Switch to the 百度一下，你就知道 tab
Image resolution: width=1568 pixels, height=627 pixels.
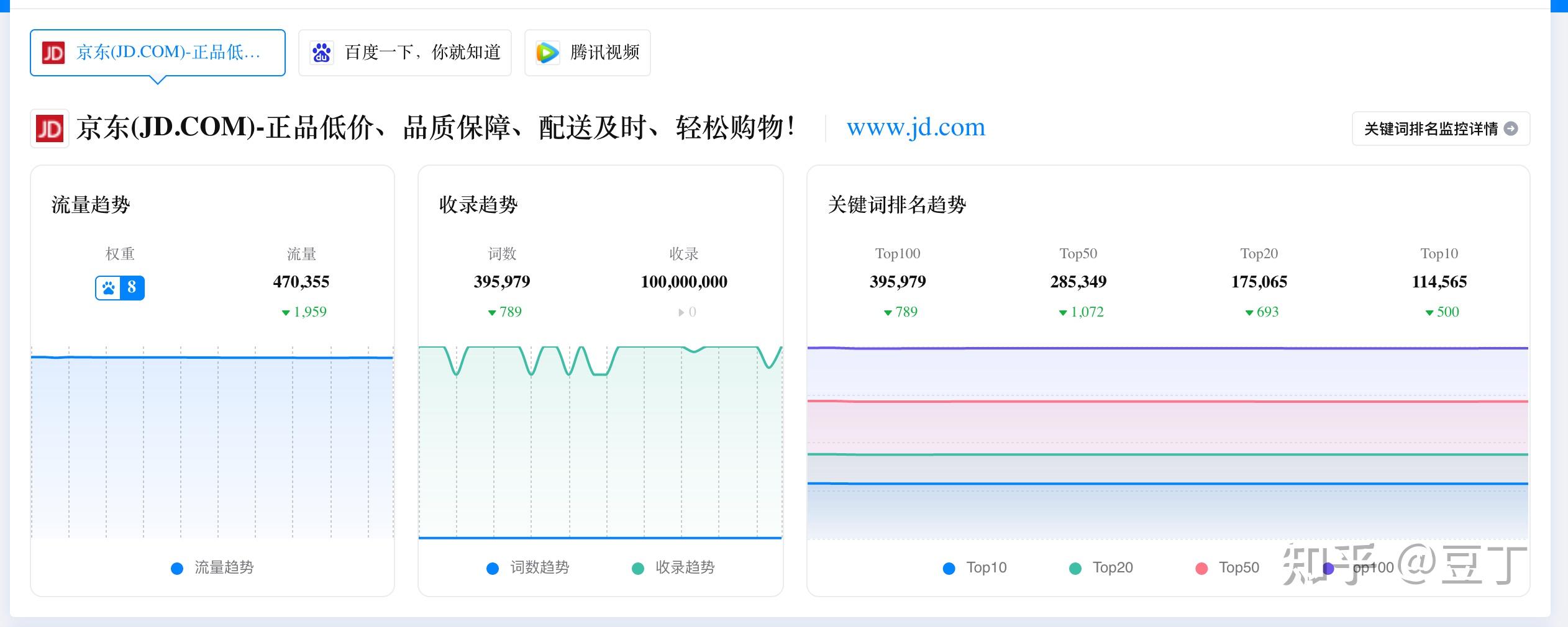[405, 53]
